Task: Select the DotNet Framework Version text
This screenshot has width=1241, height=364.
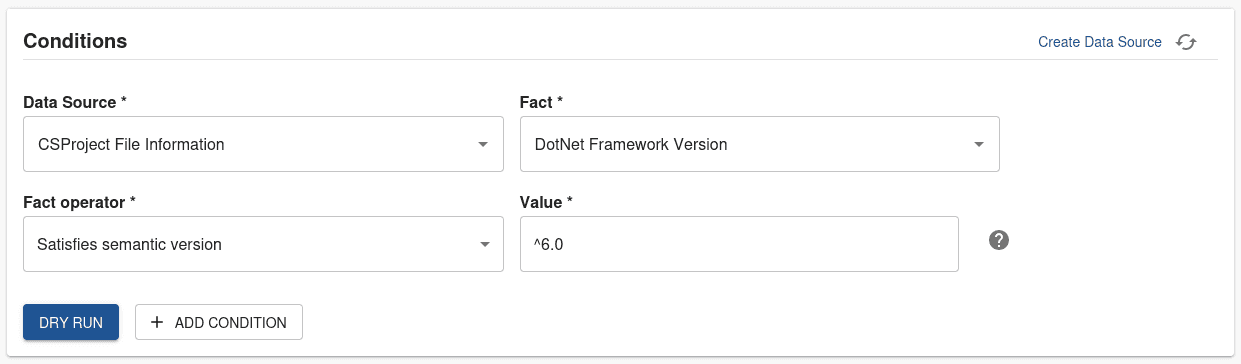Action: click(631, 144)
